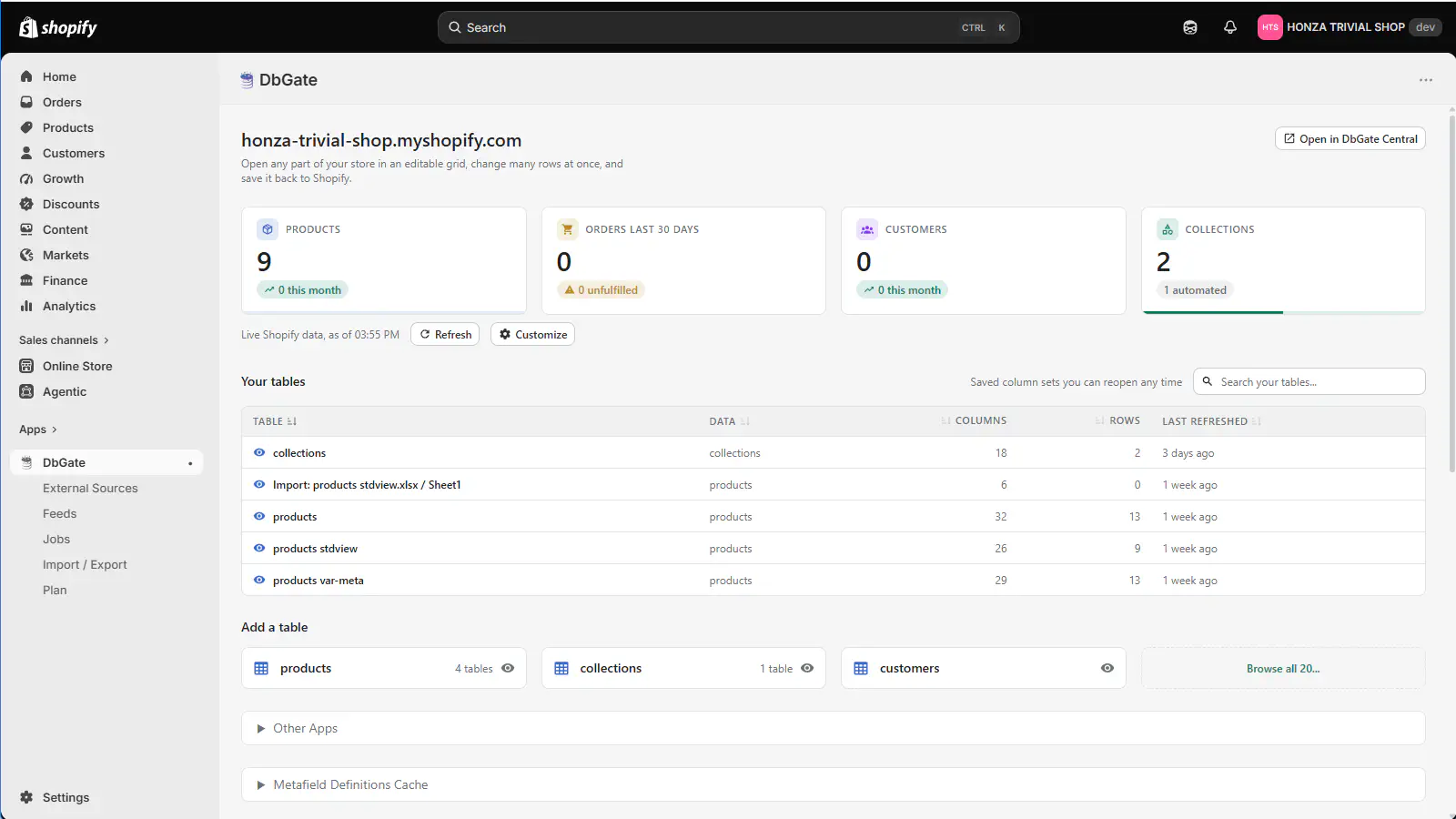
Task: Open Jobs under DbGate
Action: pyautogui.click(x=56, y=539)
